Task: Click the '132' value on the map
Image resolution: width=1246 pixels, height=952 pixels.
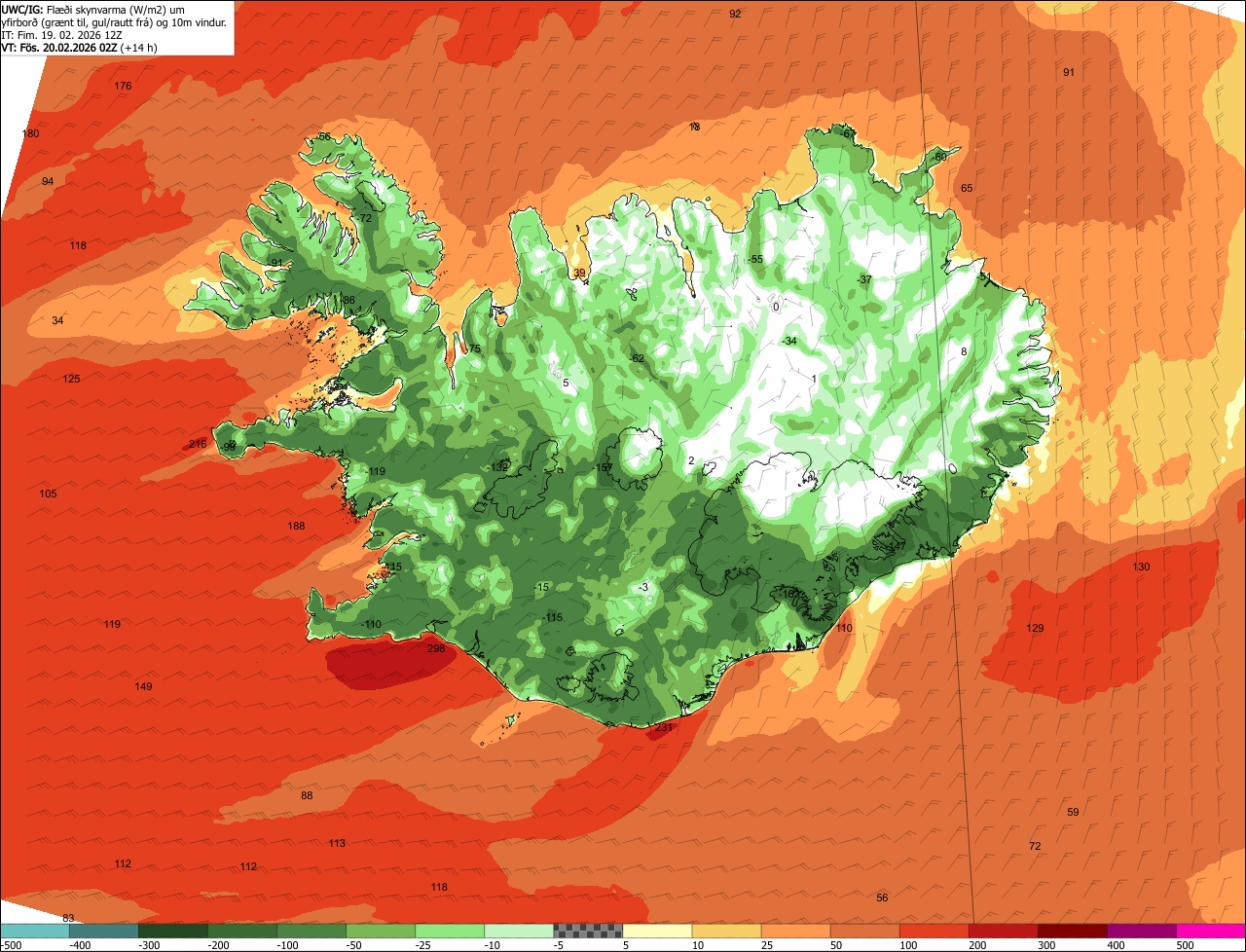Action: coord(499,467)
